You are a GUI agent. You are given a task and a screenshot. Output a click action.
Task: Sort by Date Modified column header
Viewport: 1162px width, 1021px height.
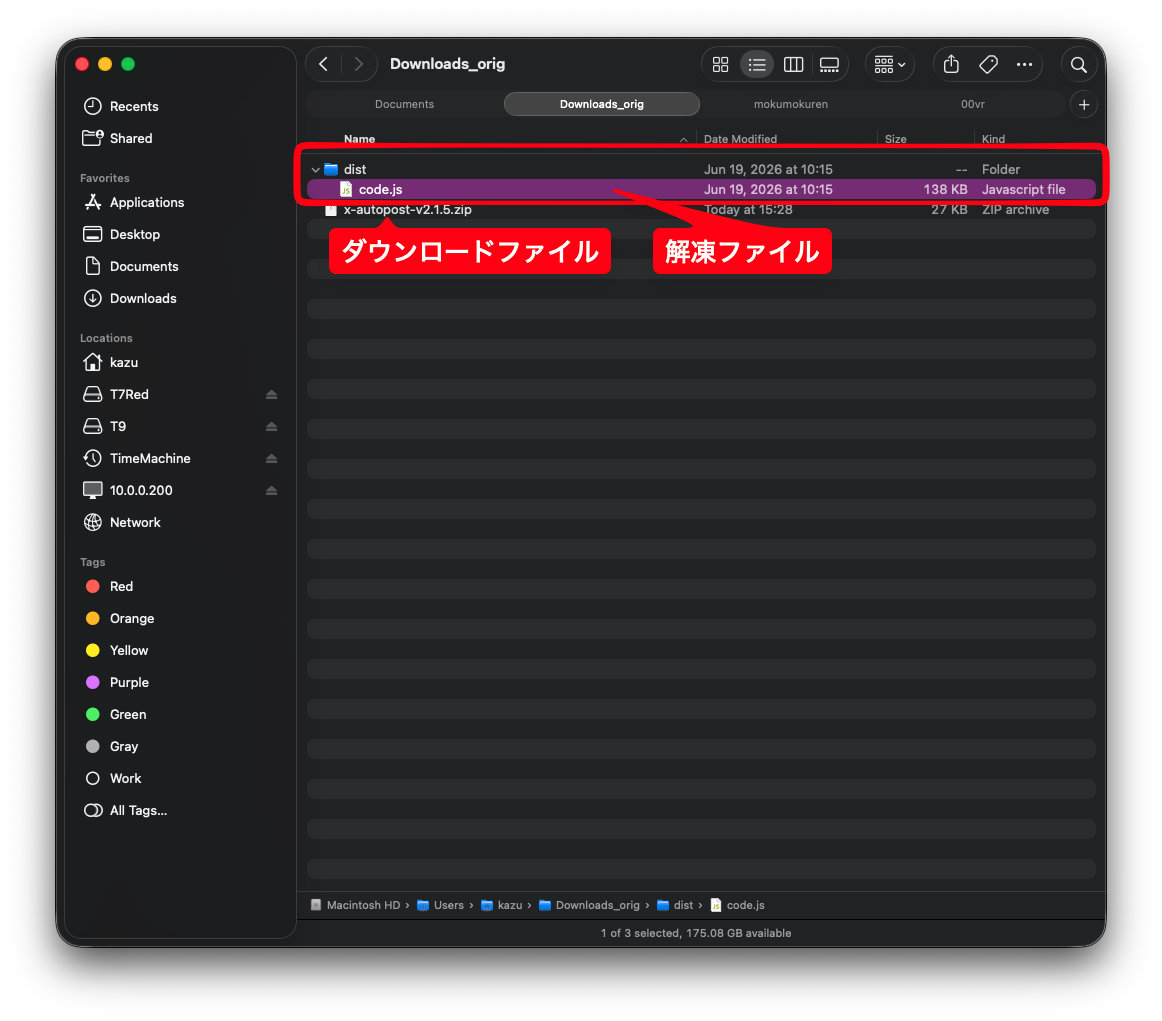740,139
